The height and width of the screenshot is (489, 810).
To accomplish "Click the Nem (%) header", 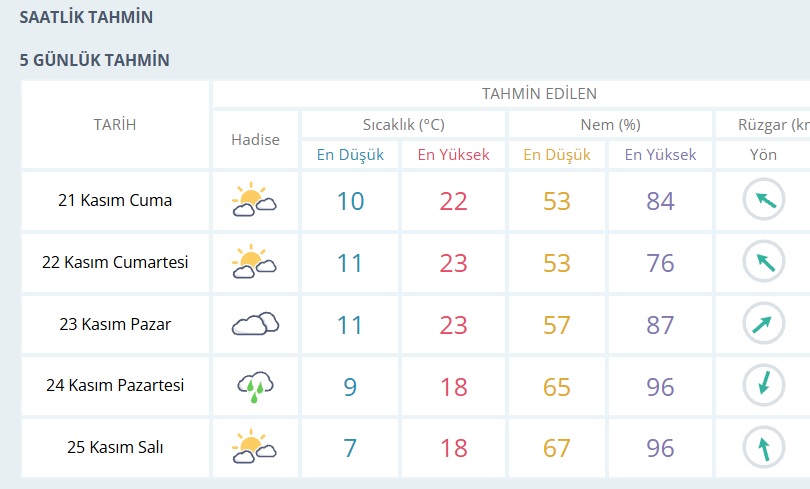I will (x=610, y=125).
